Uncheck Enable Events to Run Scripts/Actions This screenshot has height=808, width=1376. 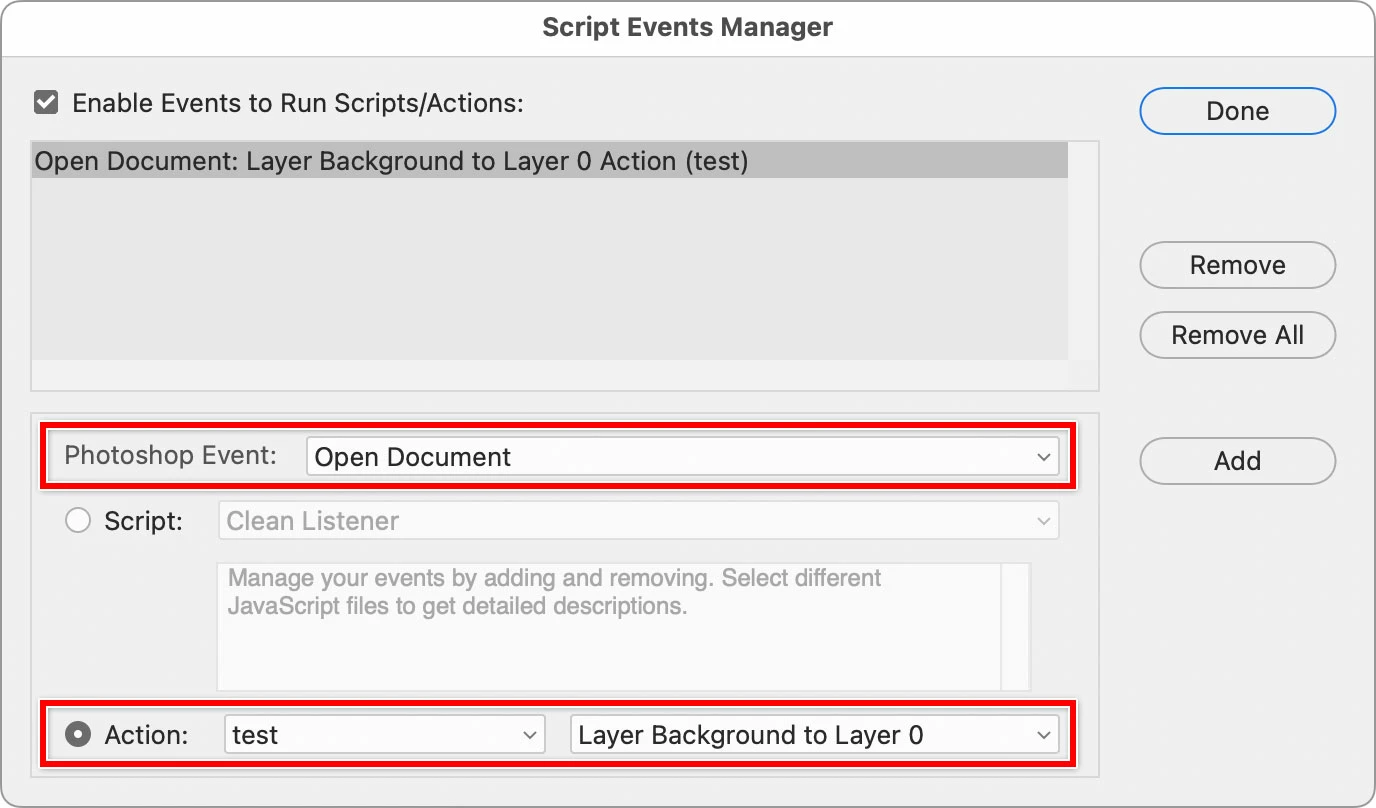point(46,103)
